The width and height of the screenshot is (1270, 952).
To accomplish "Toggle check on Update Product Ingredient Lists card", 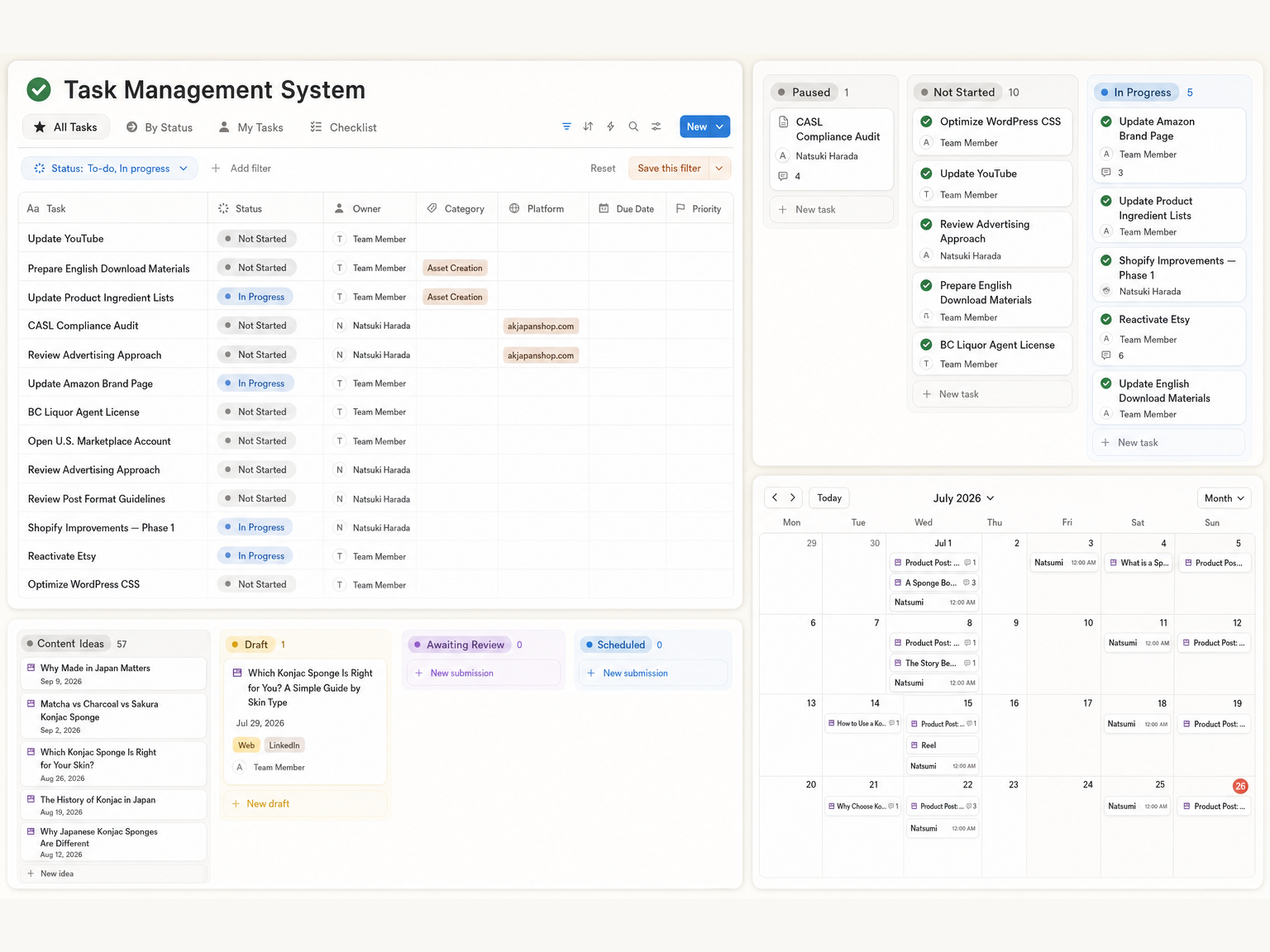I will 1106,201.
